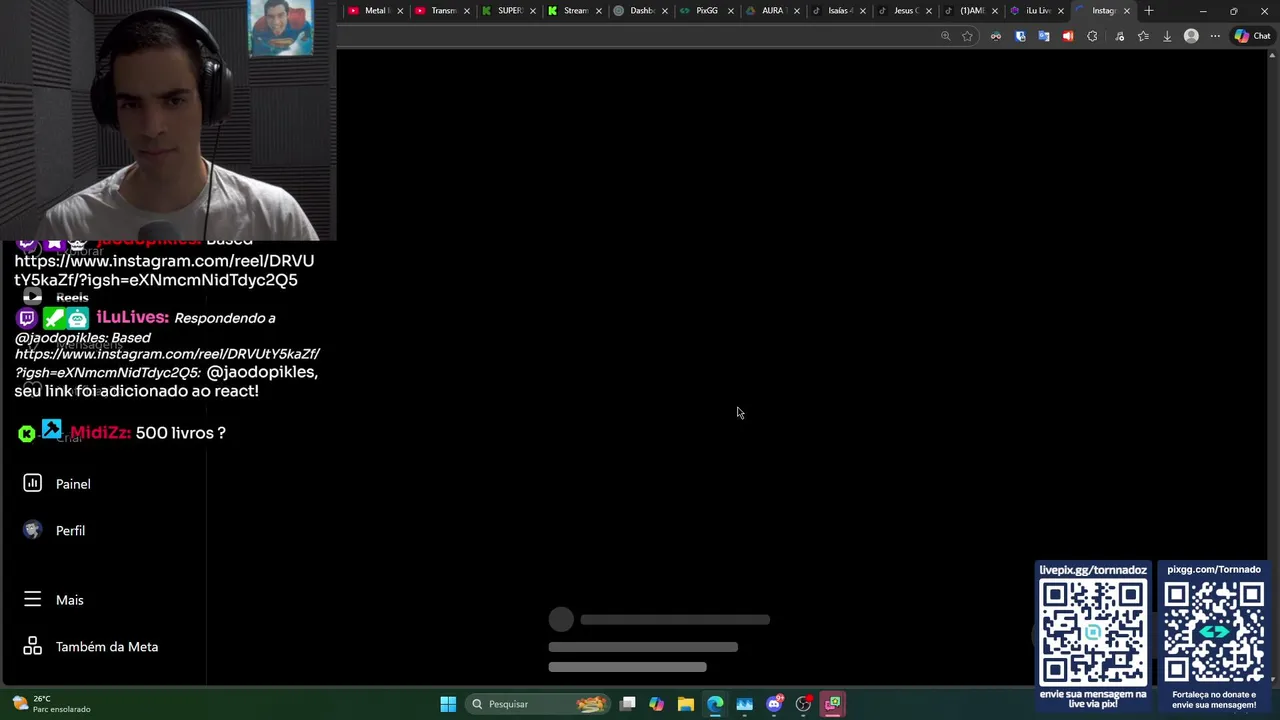
Task: Click the iLuLives username in chat
Action: [x=132, y=318]
